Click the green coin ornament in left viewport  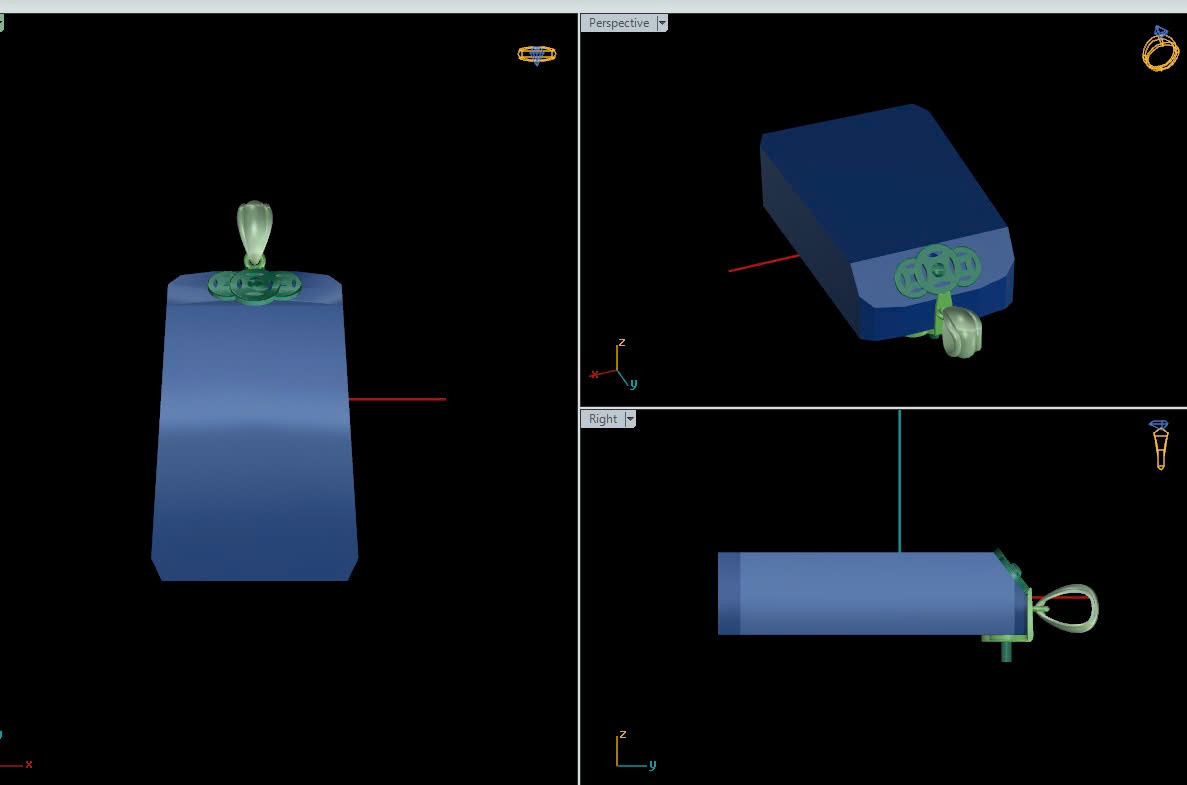click(x=254, y=285)
